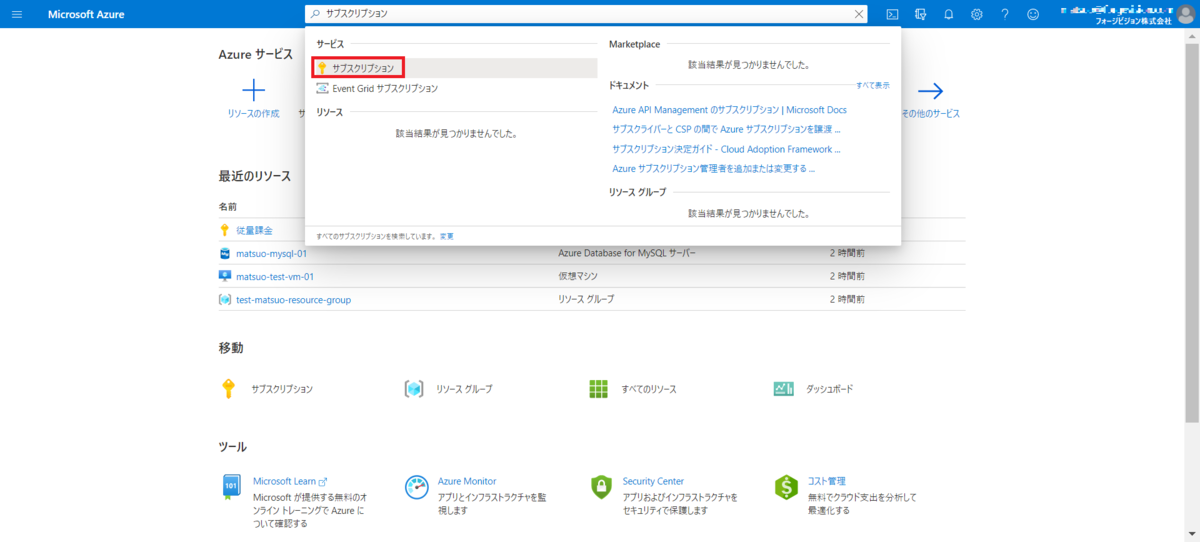Open matsuo-test-vm-01 resource

coord(275,276)
